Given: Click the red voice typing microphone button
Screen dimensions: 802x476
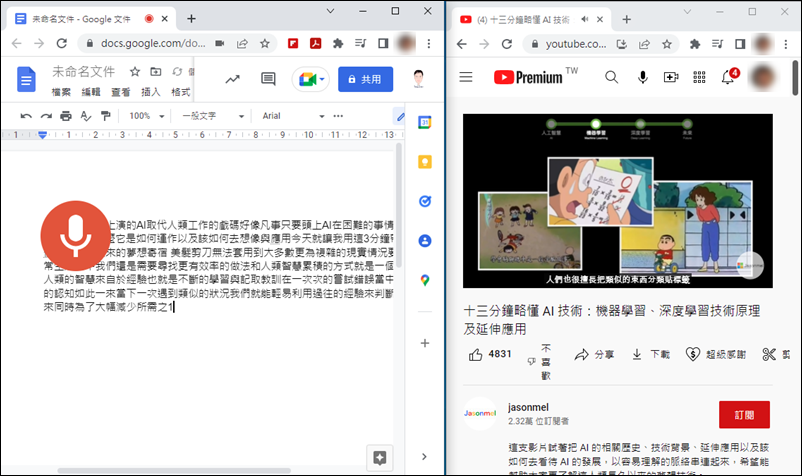Looking at the screenshot, I should 75,236.
